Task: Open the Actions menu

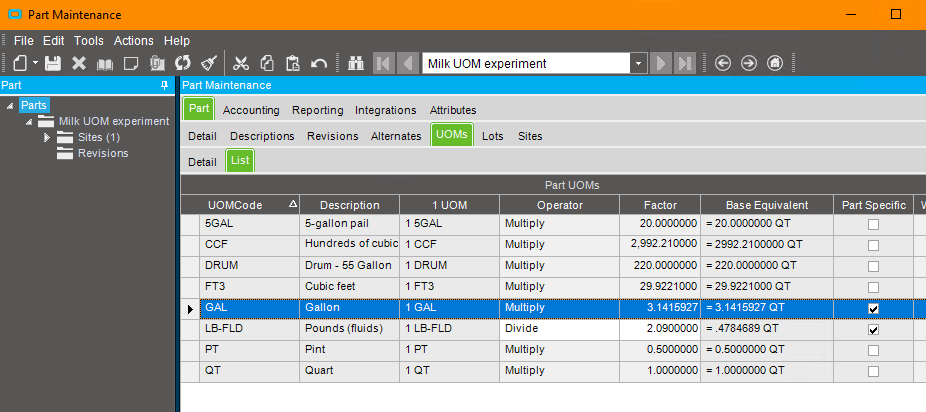Action: 133,41
